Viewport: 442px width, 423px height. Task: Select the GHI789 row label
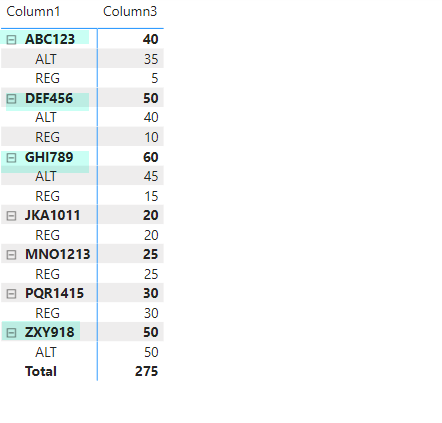point(49,157)
